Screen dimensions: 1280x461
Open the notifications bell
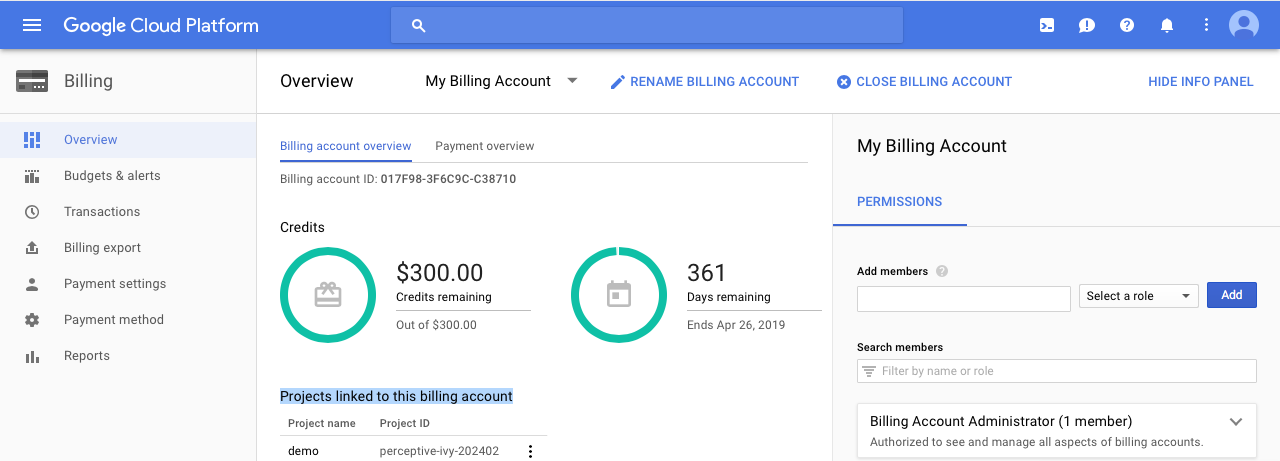[1167, 25]
